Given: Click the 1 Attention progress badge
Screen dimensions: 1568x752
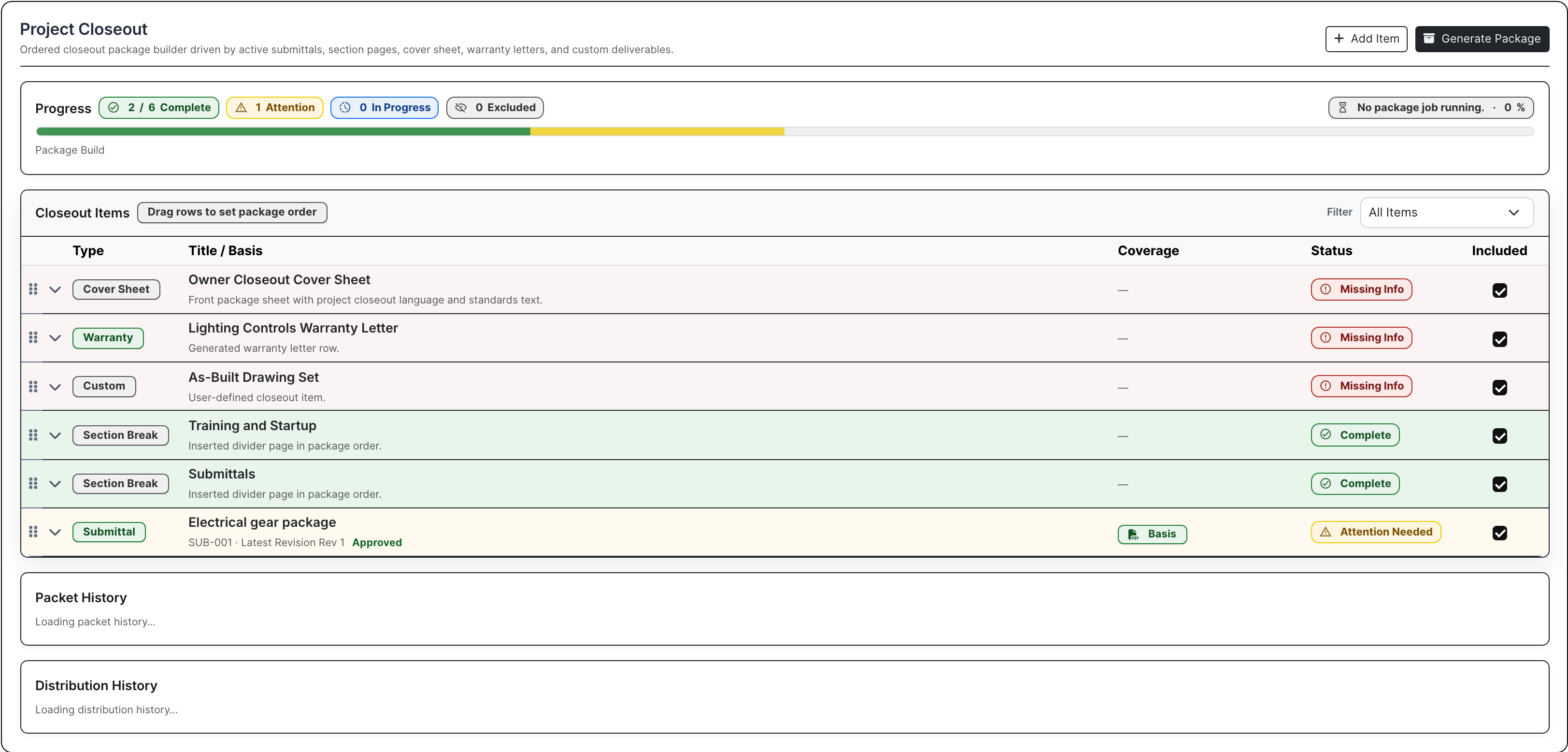Looking at the screenshot, I should tap(274, 108).
